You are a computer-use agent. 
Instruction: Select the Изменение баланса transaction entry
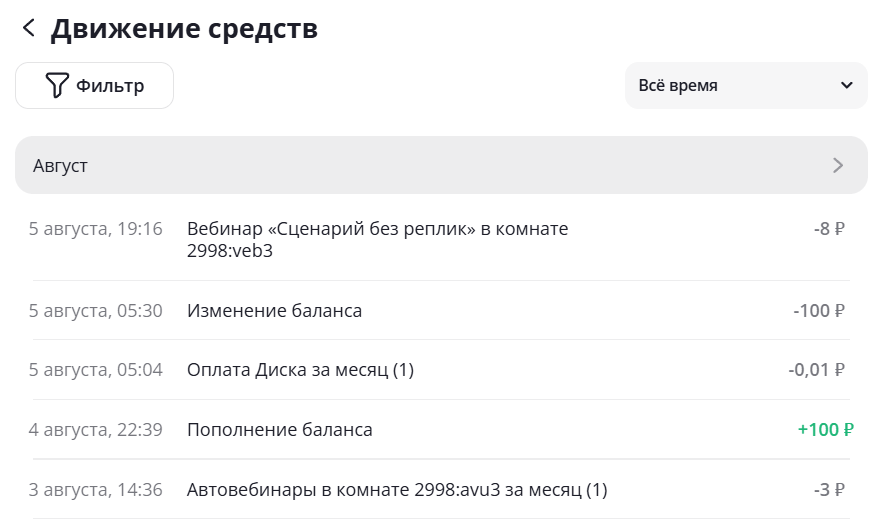pos(274,311)
